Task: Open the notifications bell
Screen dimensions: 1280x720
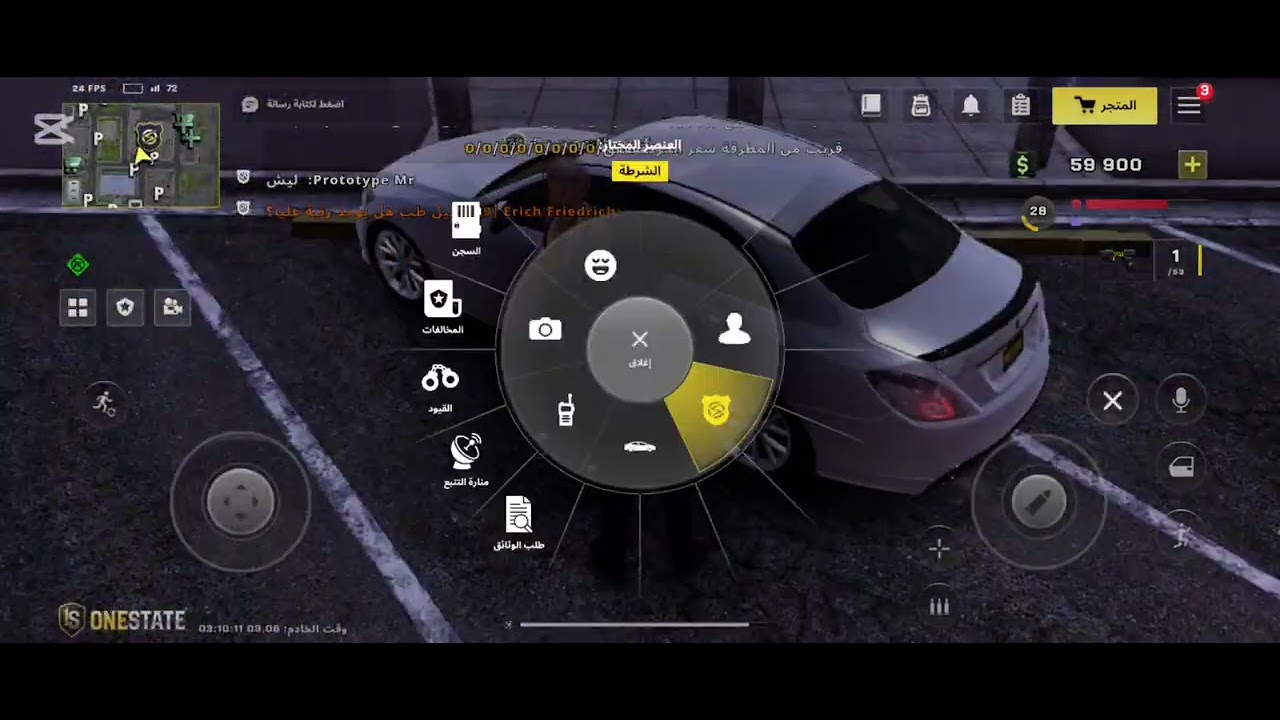Action: point(971,105)
